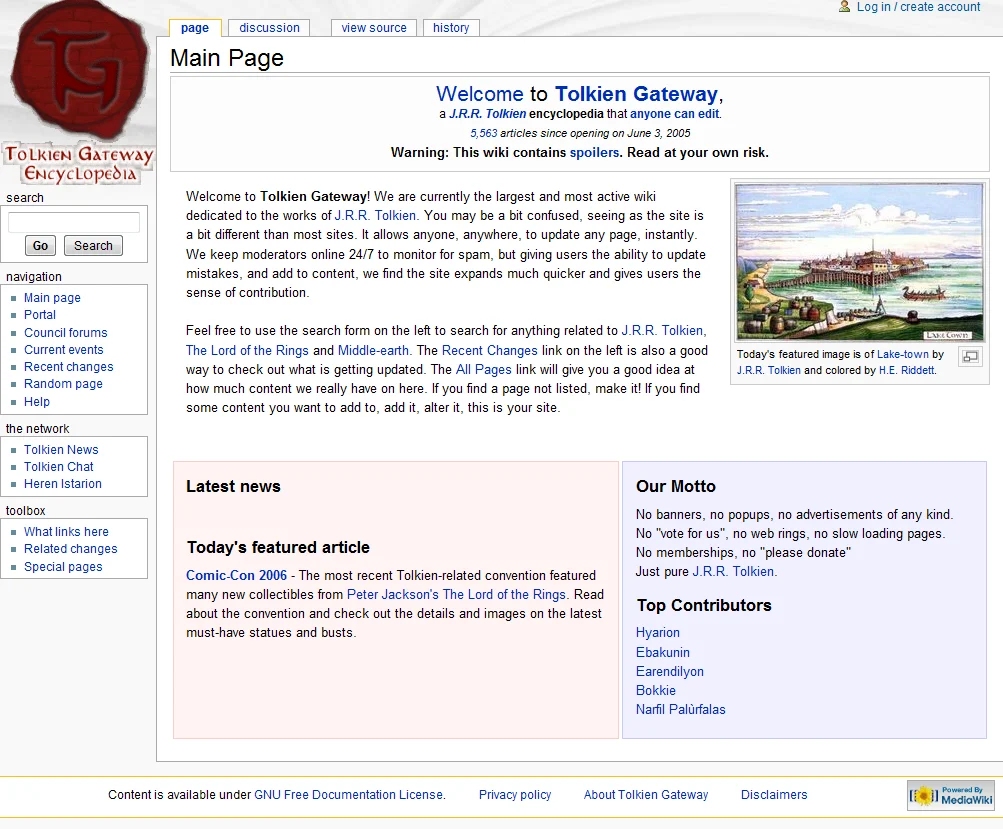This screenshot has height=829, width=1003.
Task: Open contributor Earendilyon's page
Action: point(670,672)
